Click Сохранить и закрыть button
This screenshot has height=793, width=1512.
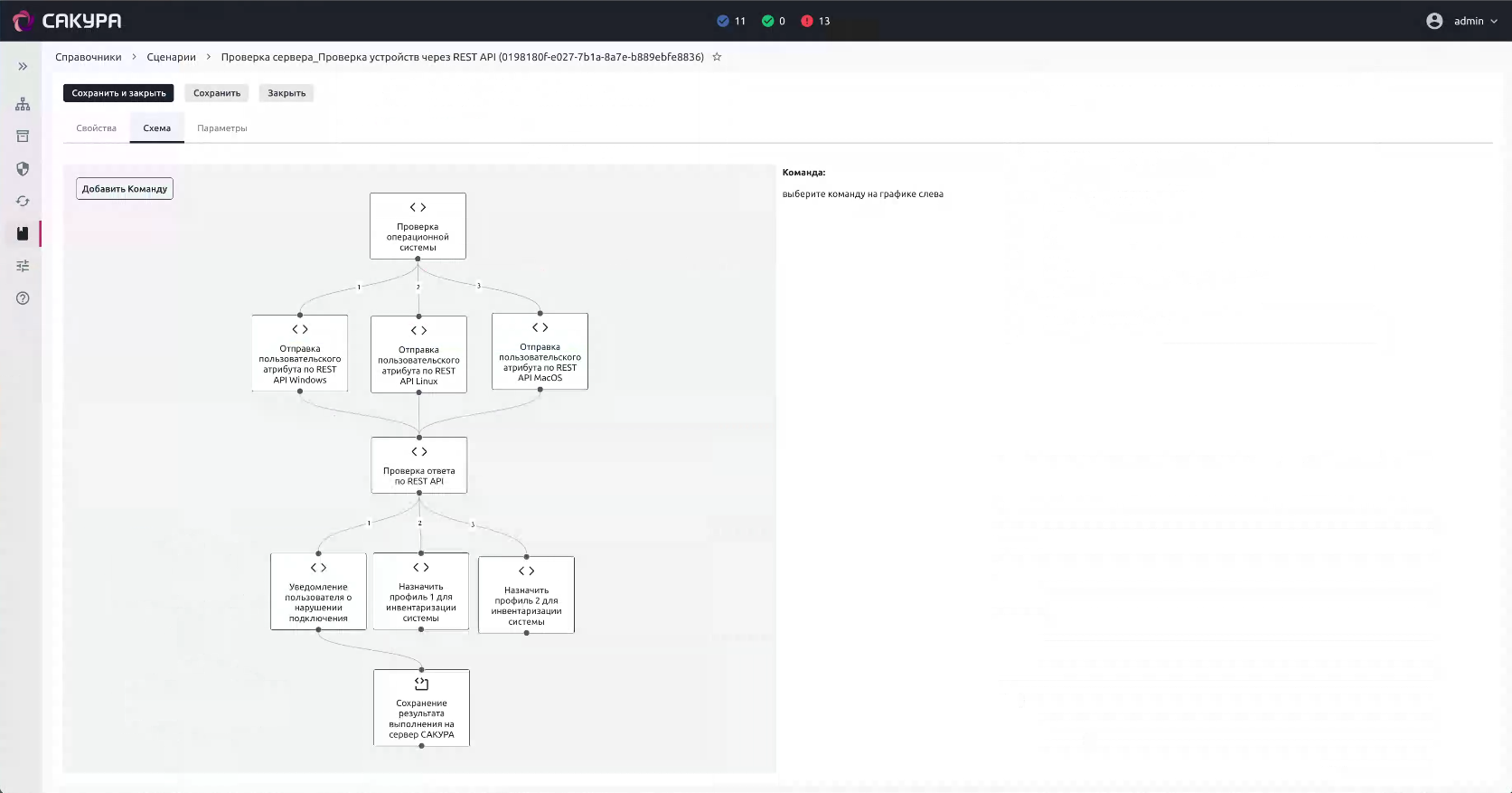118,93
